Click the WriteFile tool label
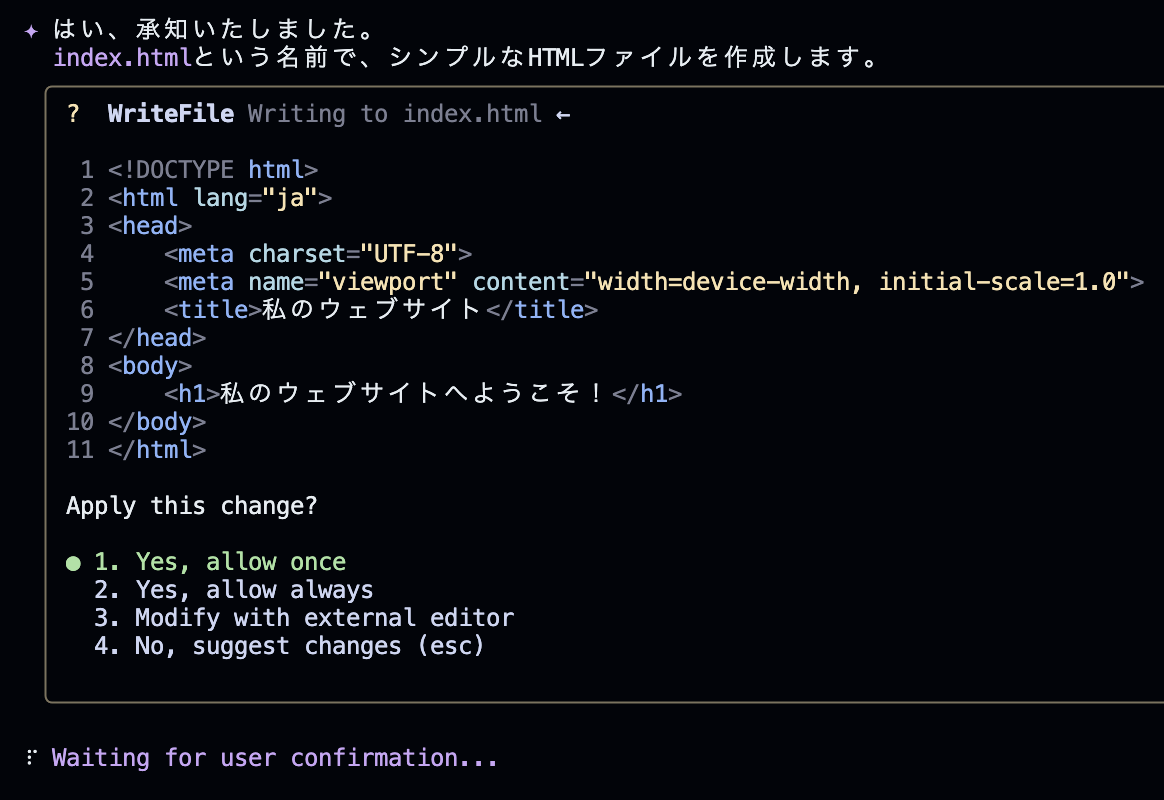1164x800 pixels. 171,114
